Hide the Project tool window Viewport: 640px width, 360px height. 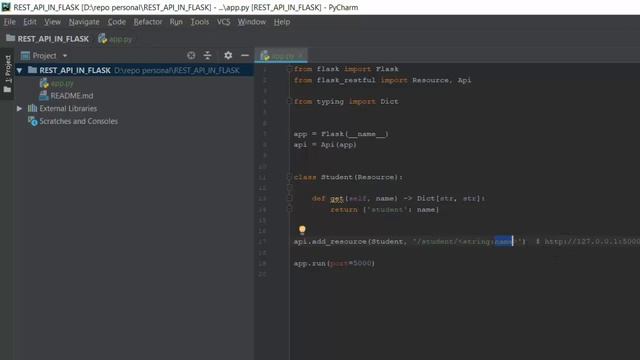point(245,56)
